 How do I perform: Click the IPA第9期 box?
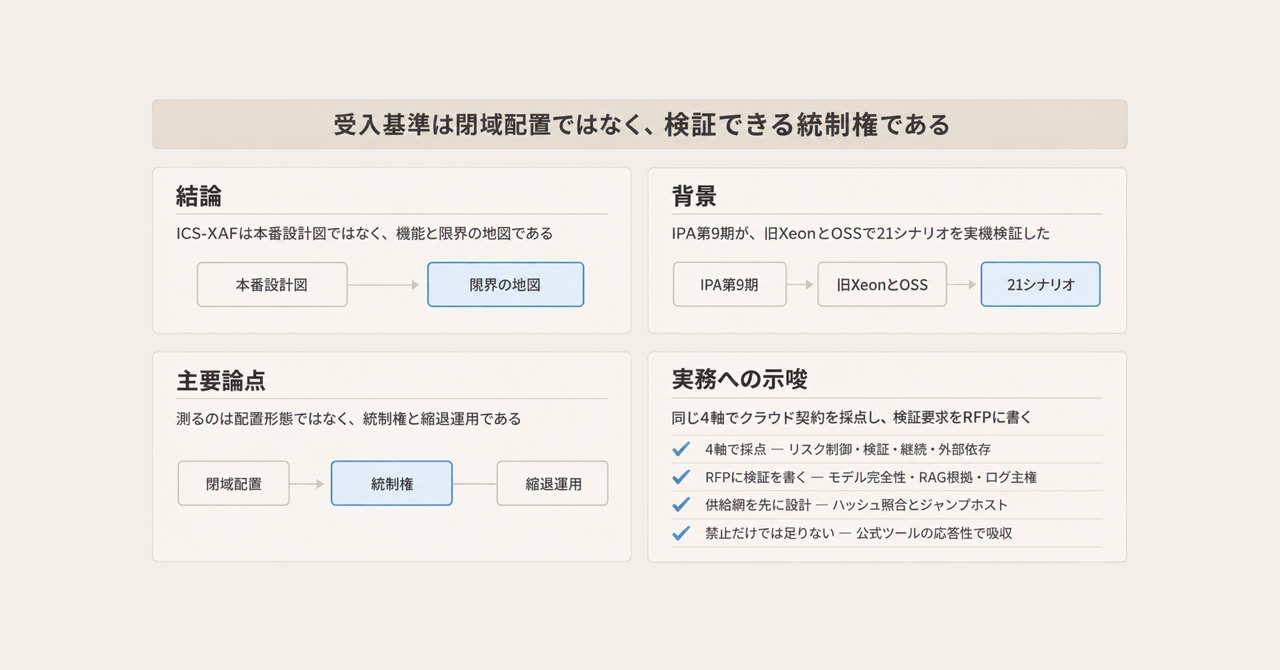[729, 284]
